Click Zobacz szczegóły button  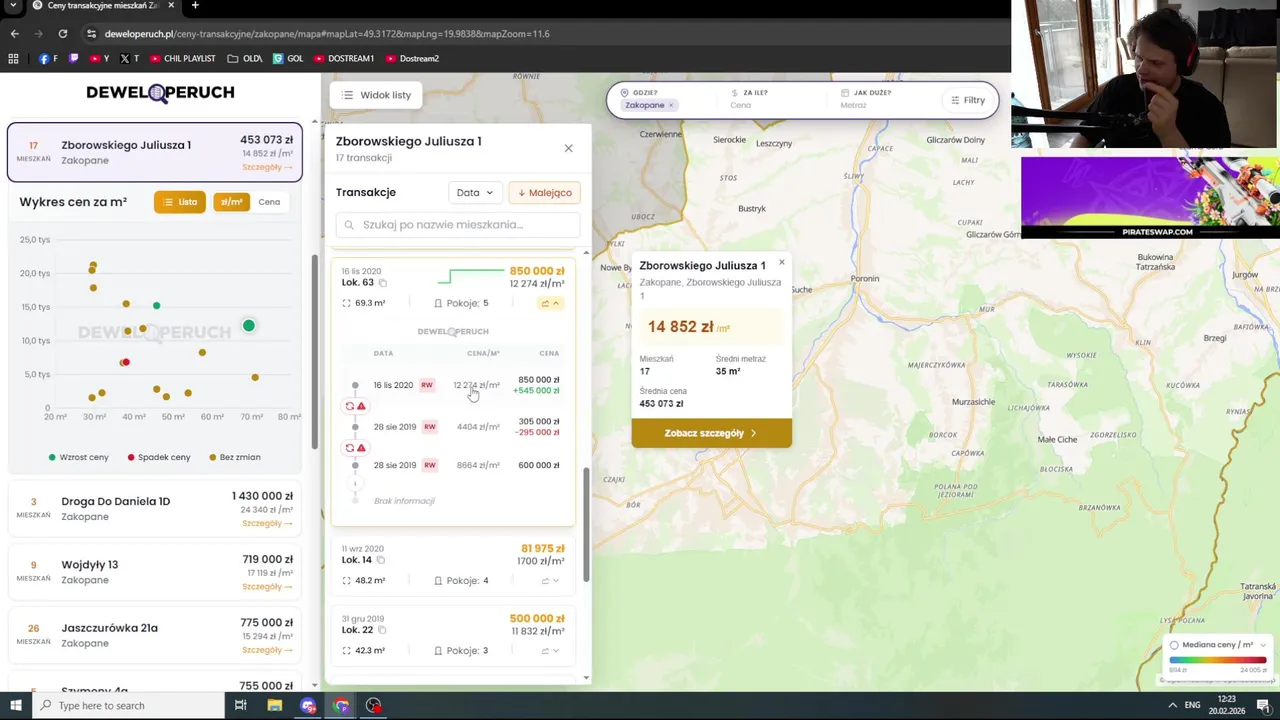point(711,433)
